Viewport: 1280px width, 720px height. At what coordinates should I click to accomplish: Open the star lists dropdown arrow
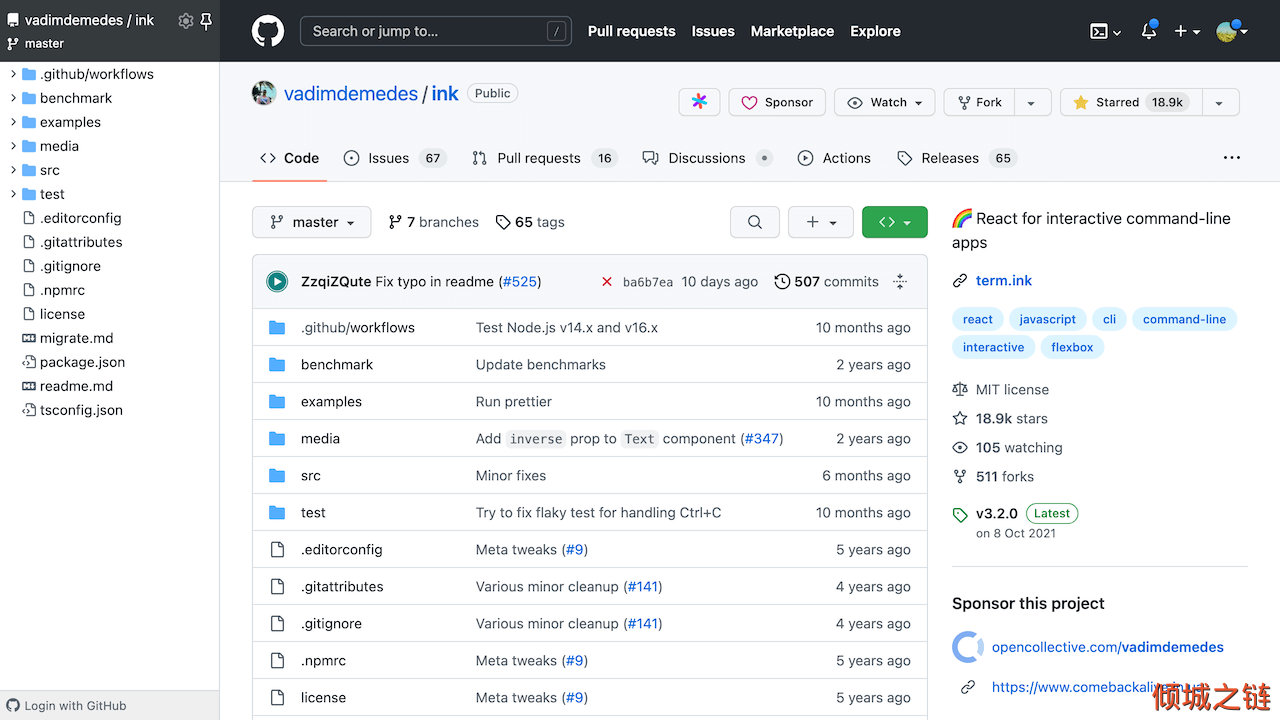[x=1219, y=102]
